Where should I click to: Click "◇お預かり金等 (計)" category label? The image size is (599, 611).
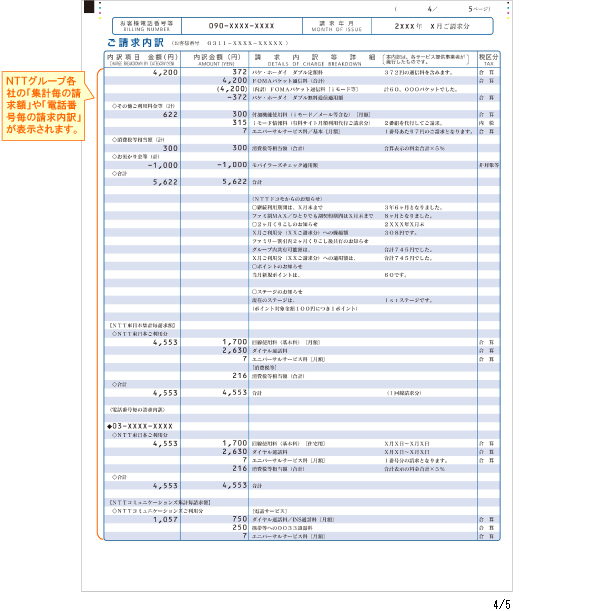click(x=136, y=157)
